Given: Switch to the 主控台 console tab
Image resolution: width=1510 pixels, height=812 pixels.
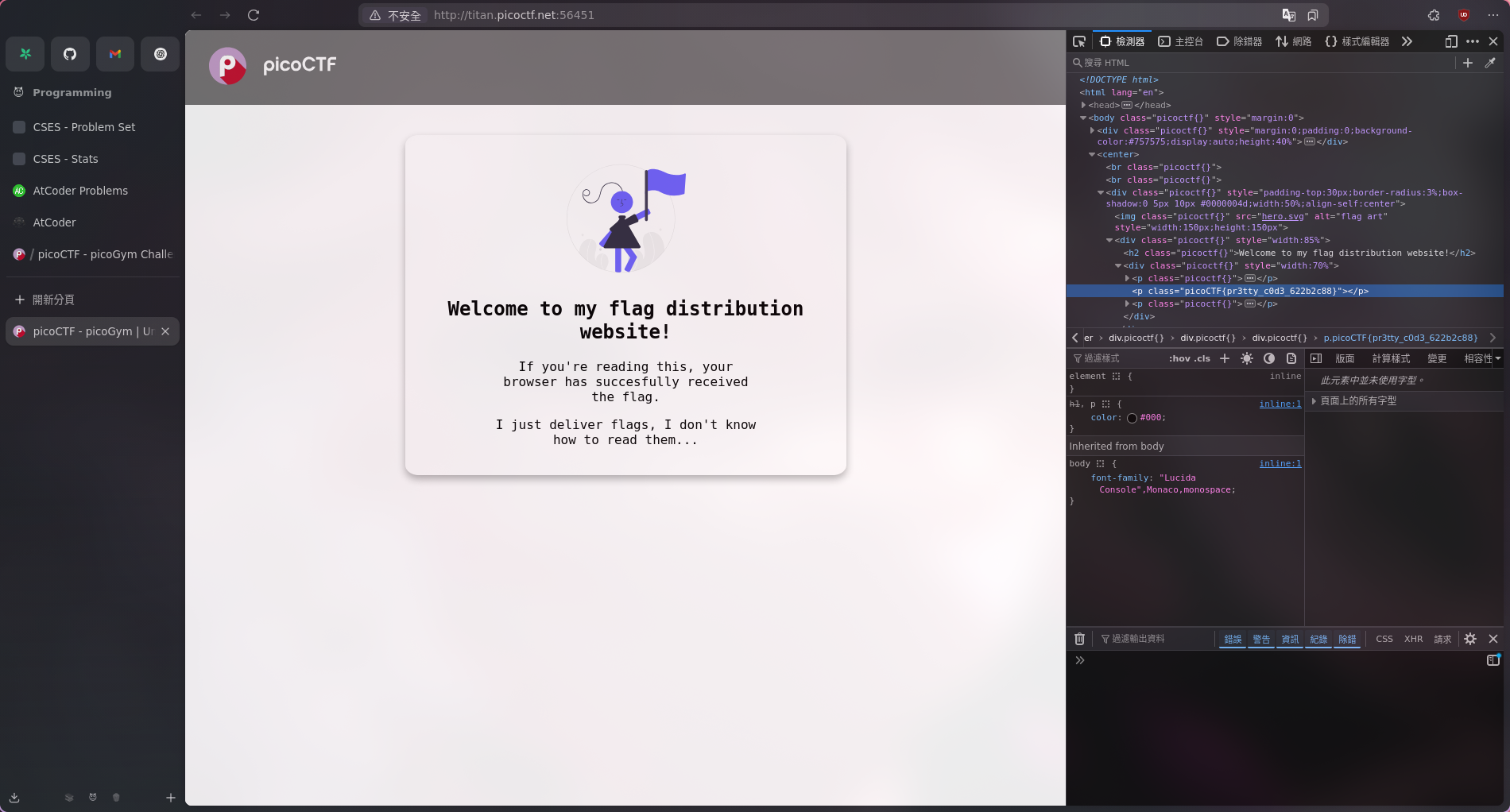Looking at the screenshot, I should coord(1180,41).
